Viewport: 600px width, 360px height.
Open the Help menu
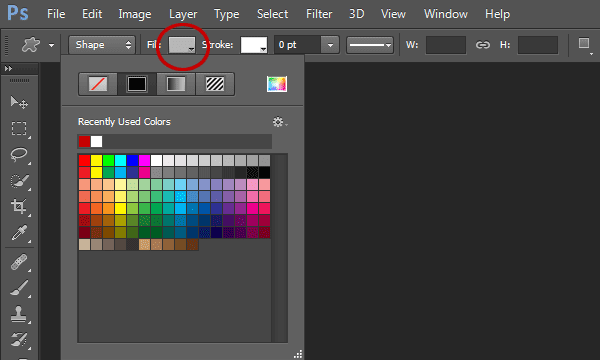pos(497,14)
